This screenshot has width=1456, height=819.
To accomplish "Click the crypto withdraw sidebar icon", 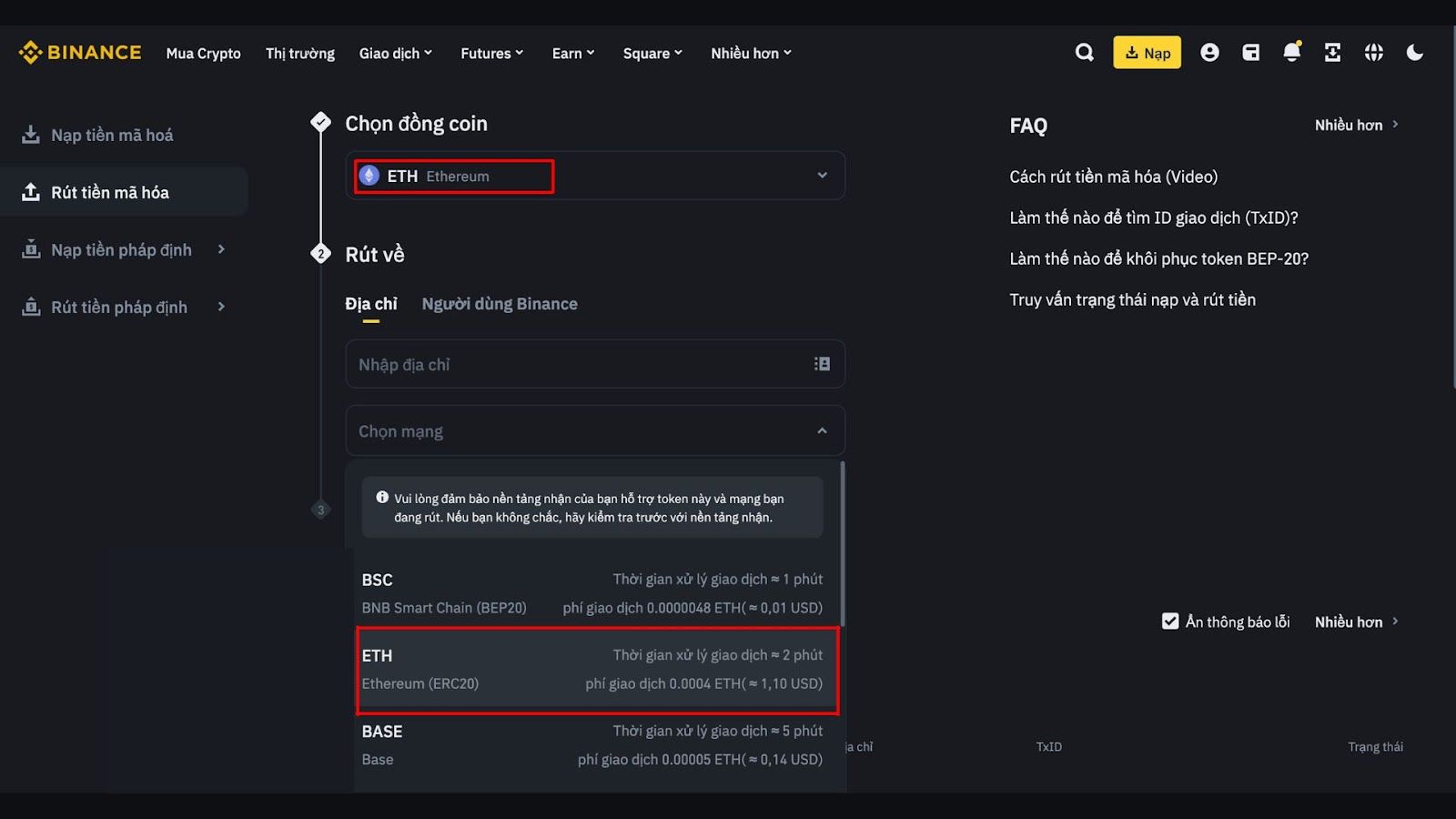I will tap(31, 192).
